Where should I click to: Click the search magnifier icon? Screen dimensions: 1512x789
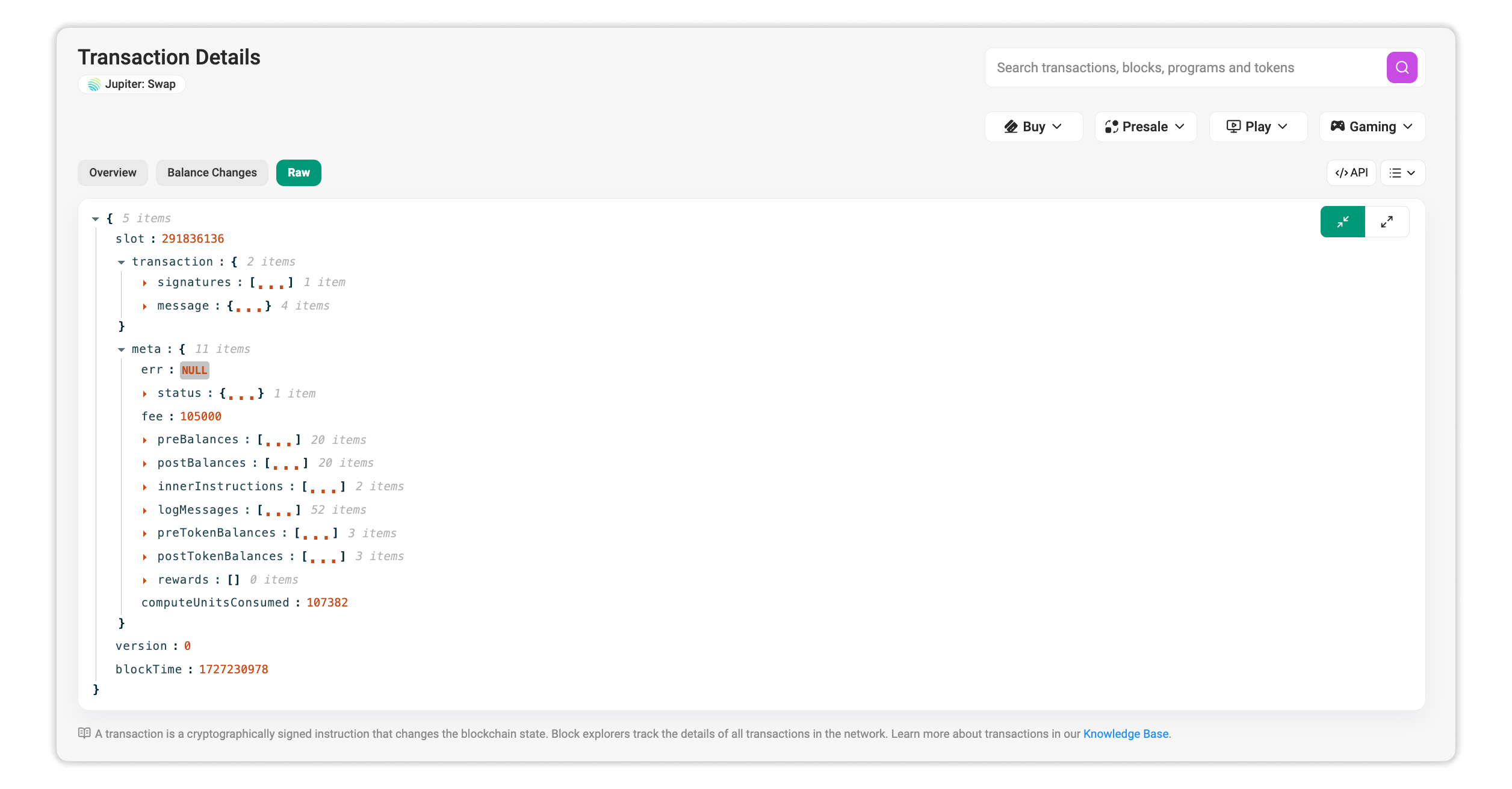pos(1402,67)
